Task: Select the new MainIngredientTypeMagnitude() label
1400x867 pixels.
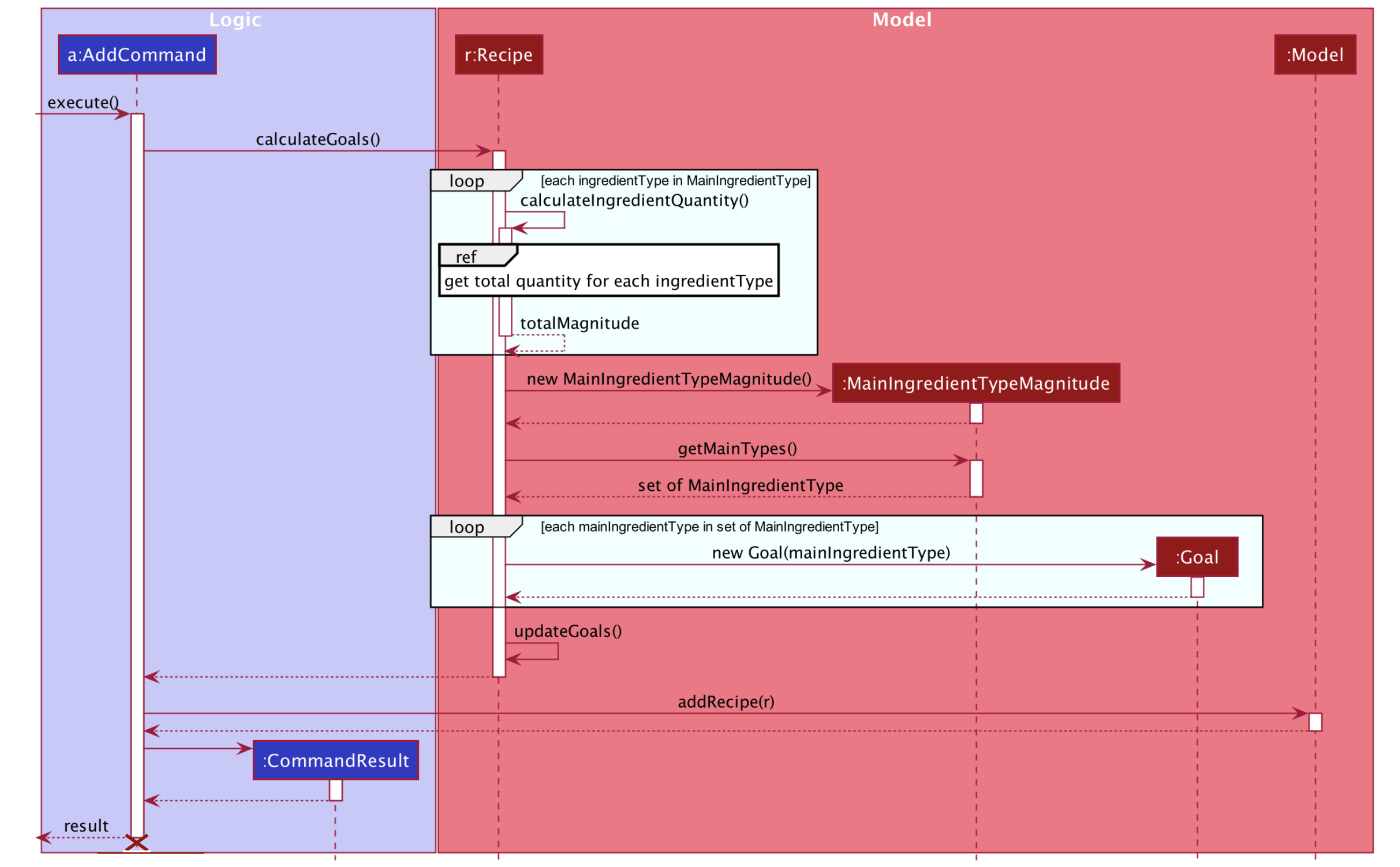Action: pos(669,379)
